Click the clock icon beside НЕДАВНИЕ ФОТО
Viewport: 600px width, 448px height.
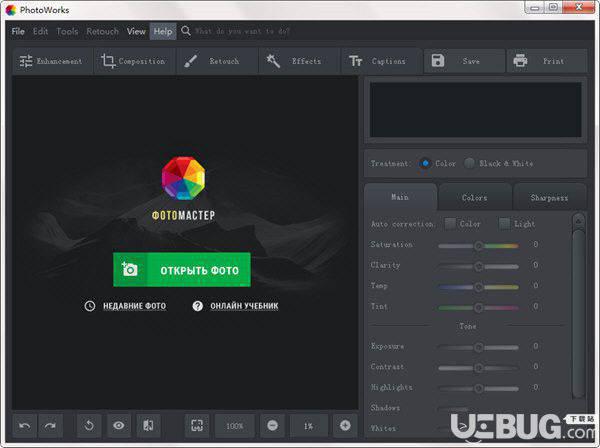(90, 306)
